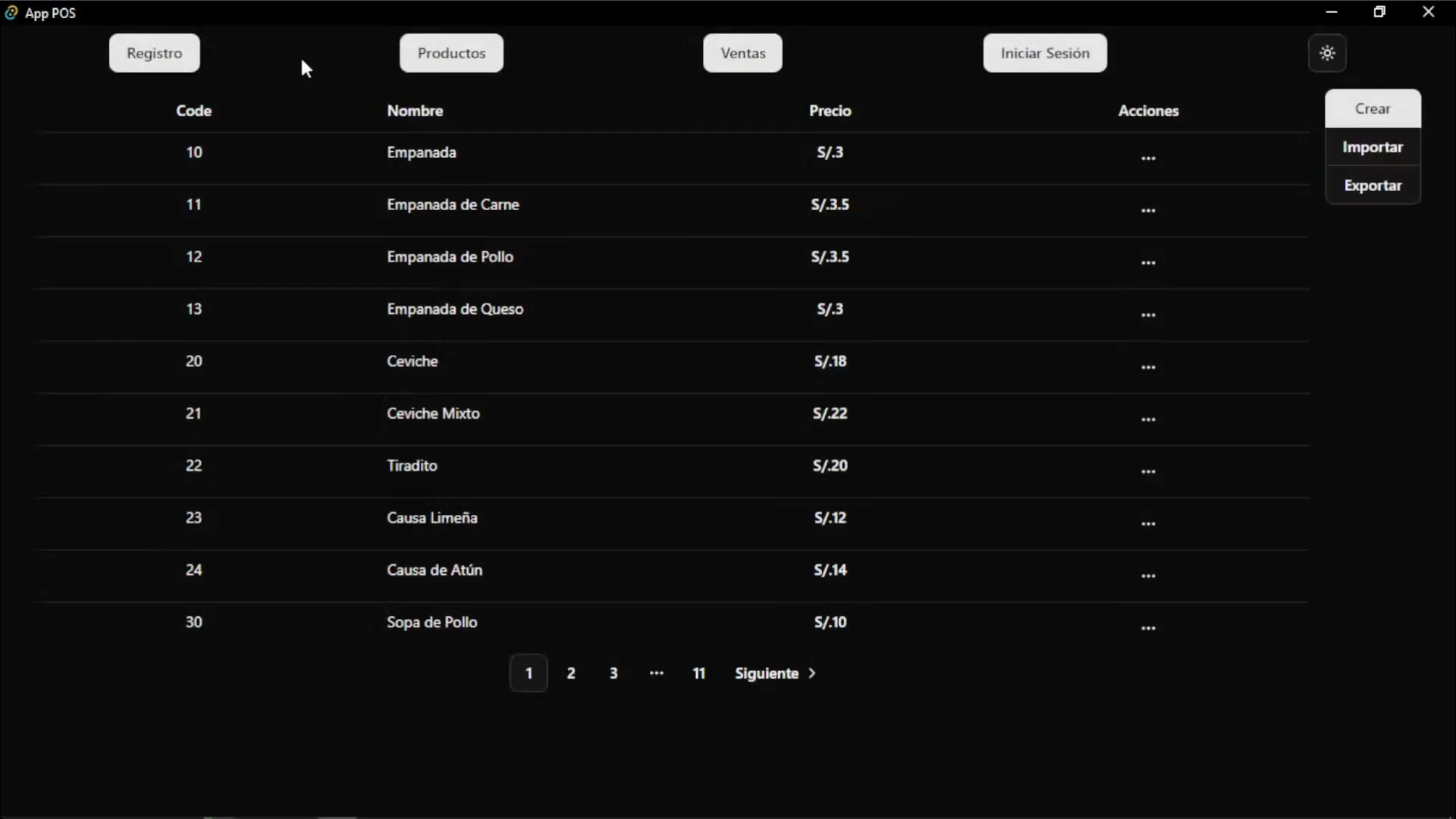
Task: Open actions menu for Empanada de Pollo
Action: coord(1148,262)
